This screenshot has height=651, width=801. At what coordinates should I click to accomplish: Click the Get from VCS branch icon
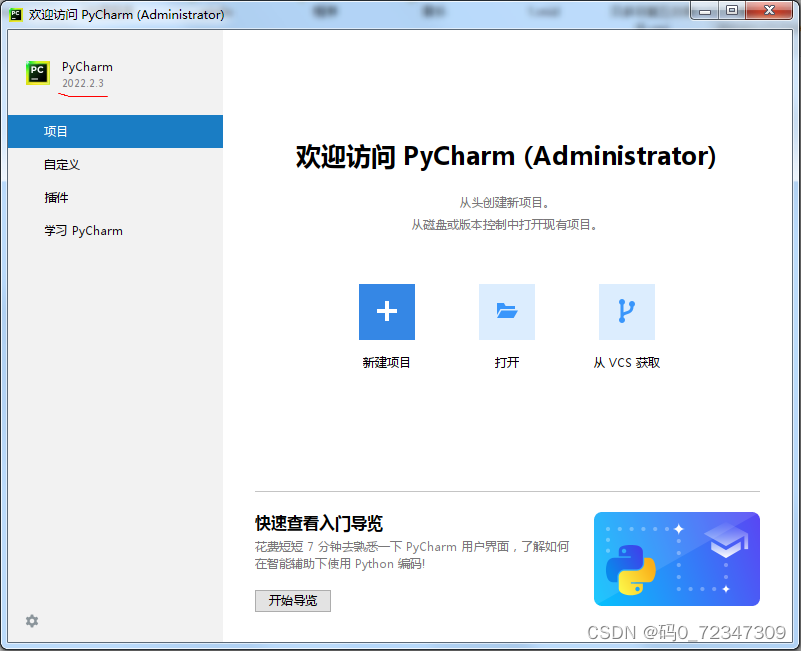pyautogui.click(x=627, y=312)
